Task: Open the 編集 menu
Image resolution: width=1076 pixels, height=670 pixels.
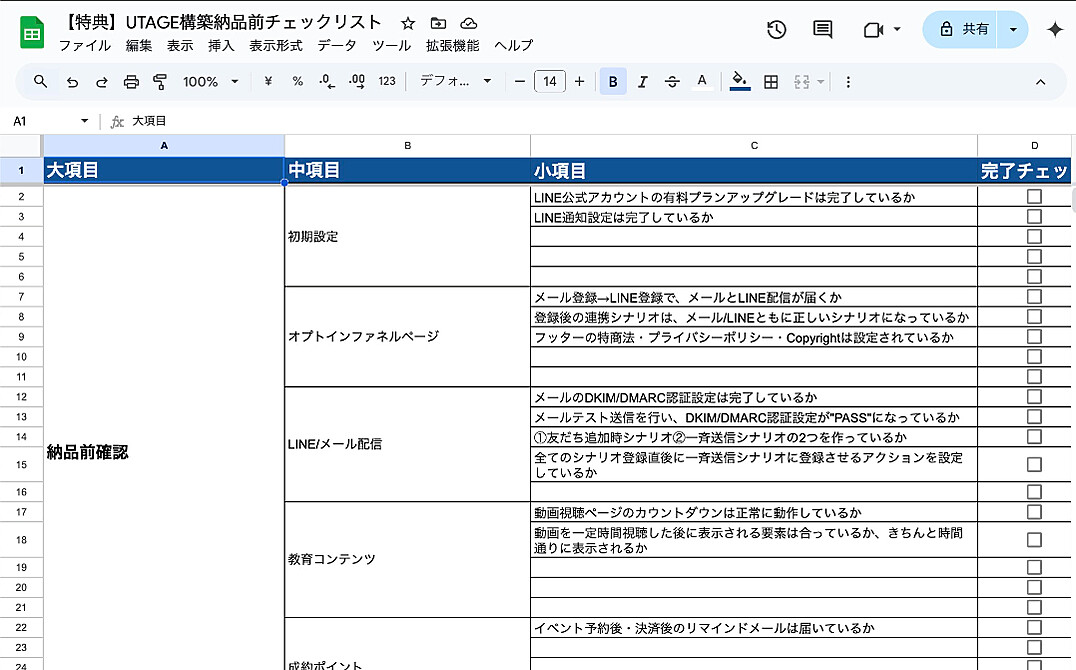Action: 139,46
